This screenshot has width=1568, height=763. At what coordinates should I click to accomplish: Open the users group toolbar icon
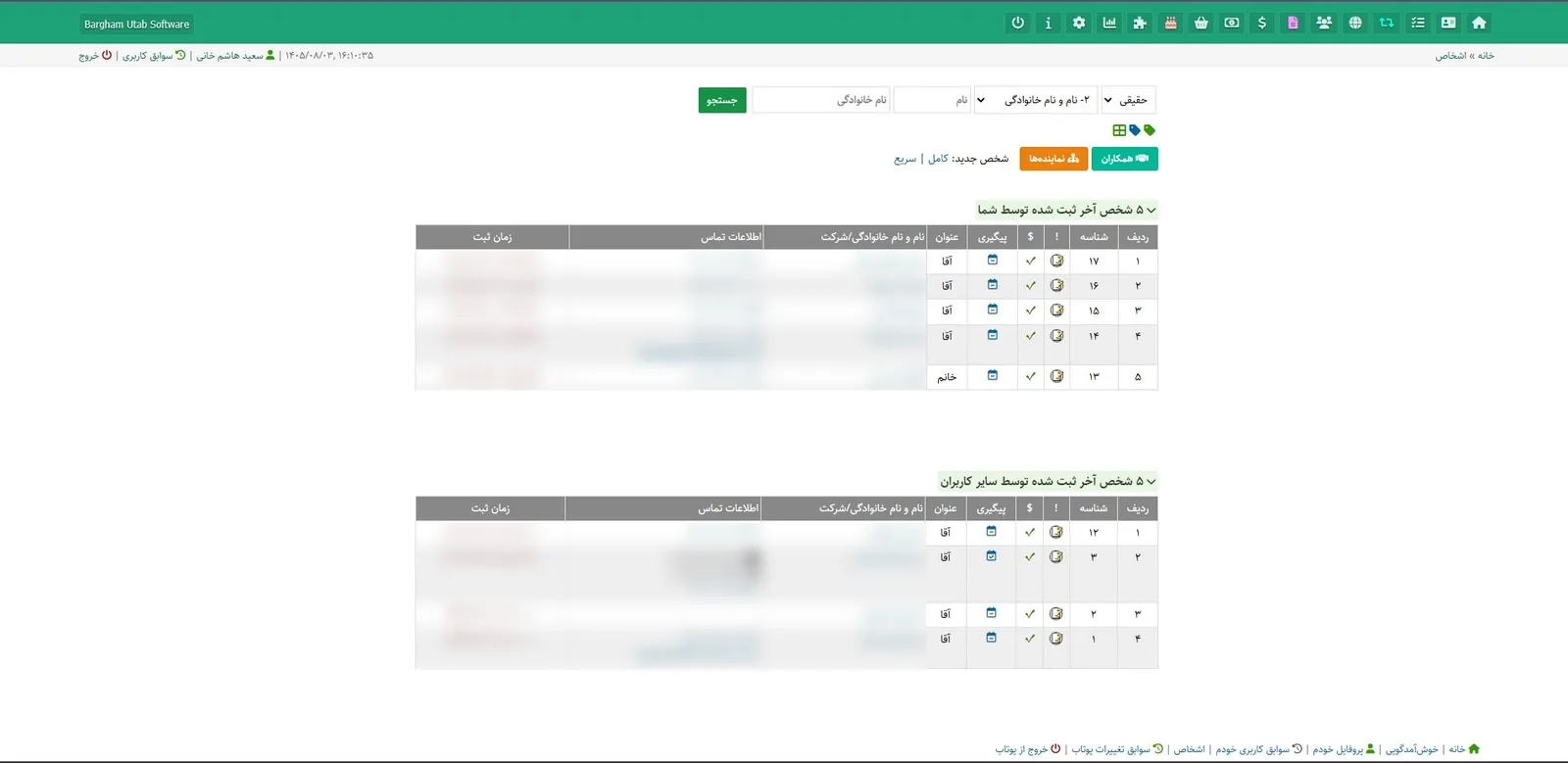(x=1324, y=24)
